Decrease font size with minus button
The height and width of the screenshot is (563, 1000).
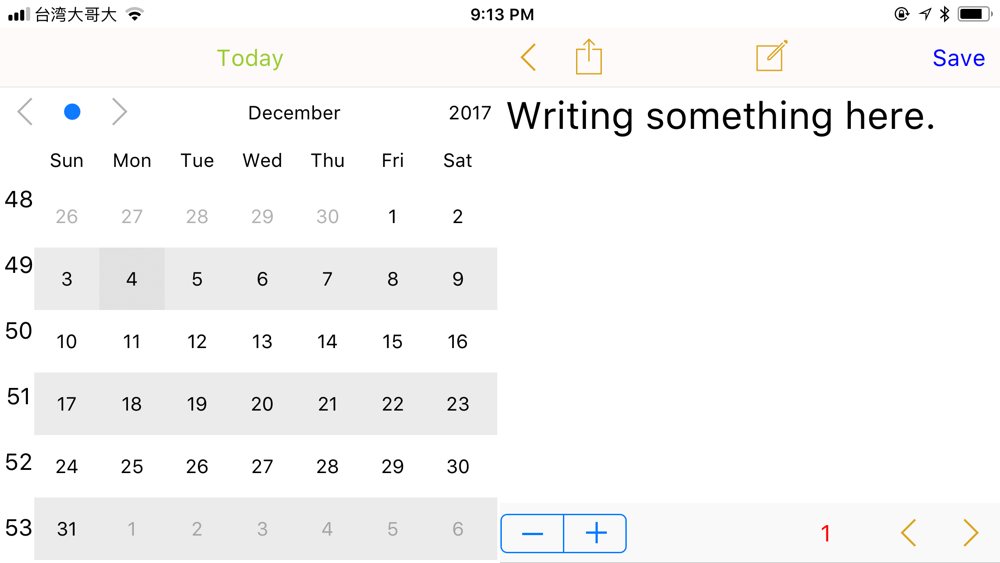[x=533, y=533]
